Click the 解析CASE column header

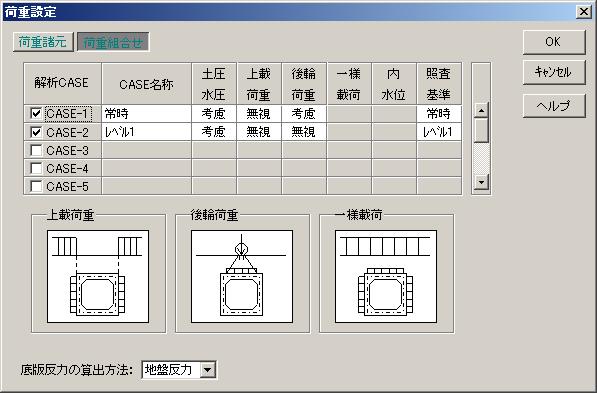tap(62, 84)
